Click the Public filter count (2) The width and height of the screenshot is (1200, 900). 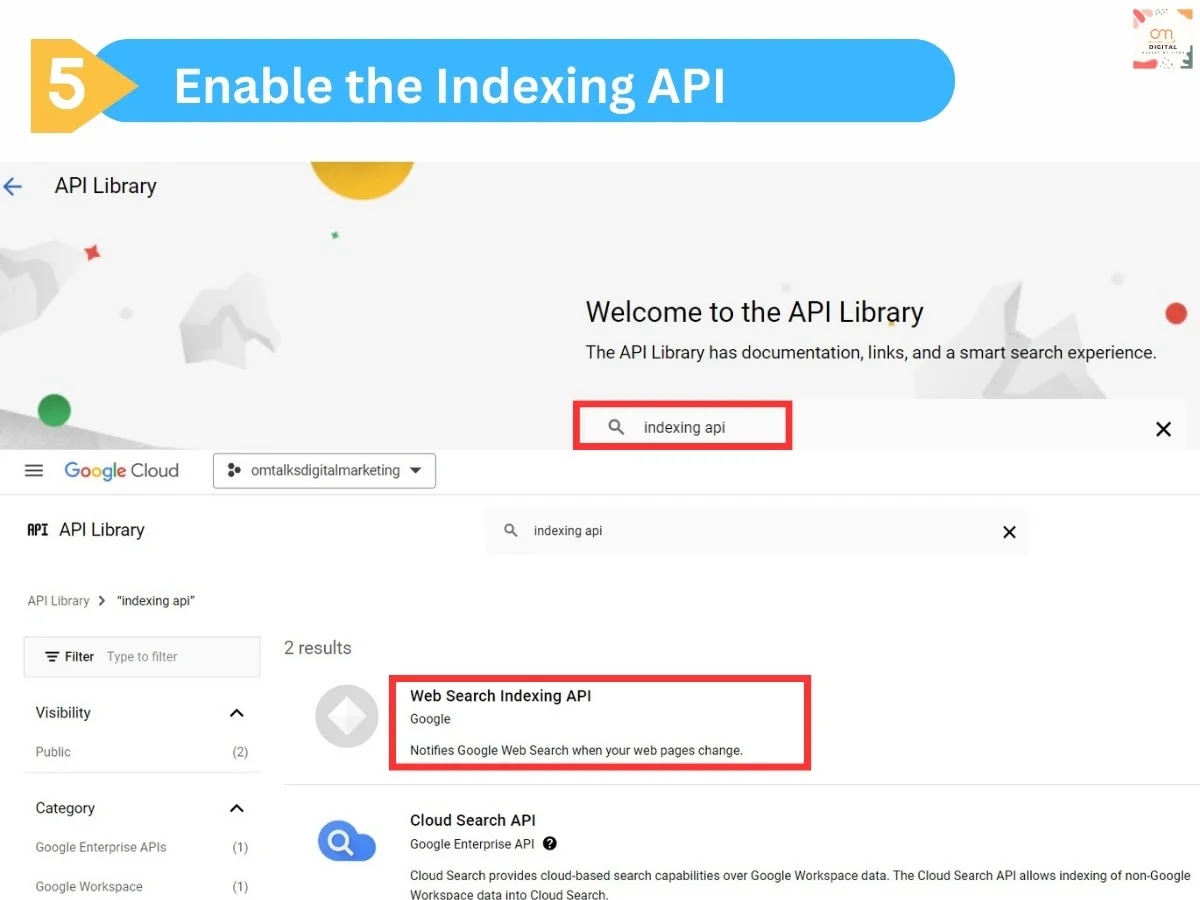click(x=240, y=752)
